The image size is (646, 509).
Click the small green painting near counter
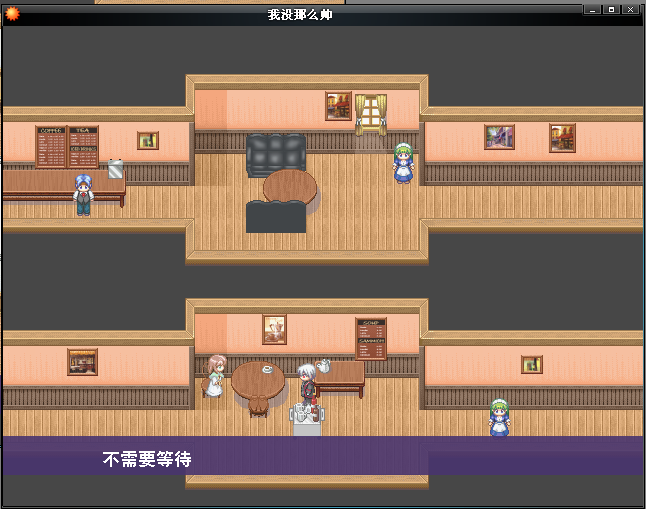[148, 141]
